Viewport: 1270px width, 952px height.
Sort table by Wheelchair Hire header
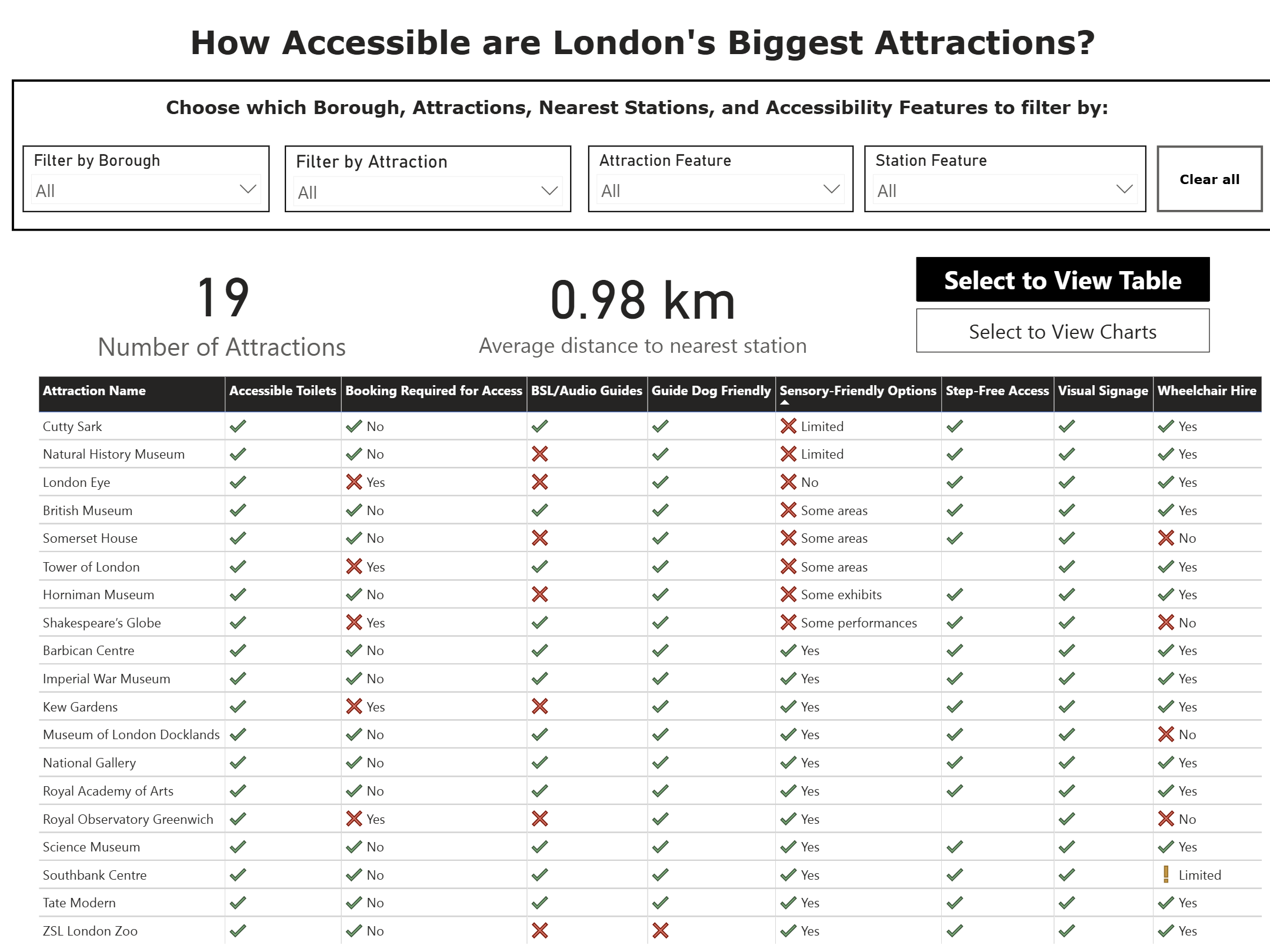pyautogui.click(x=1206, y=391)
